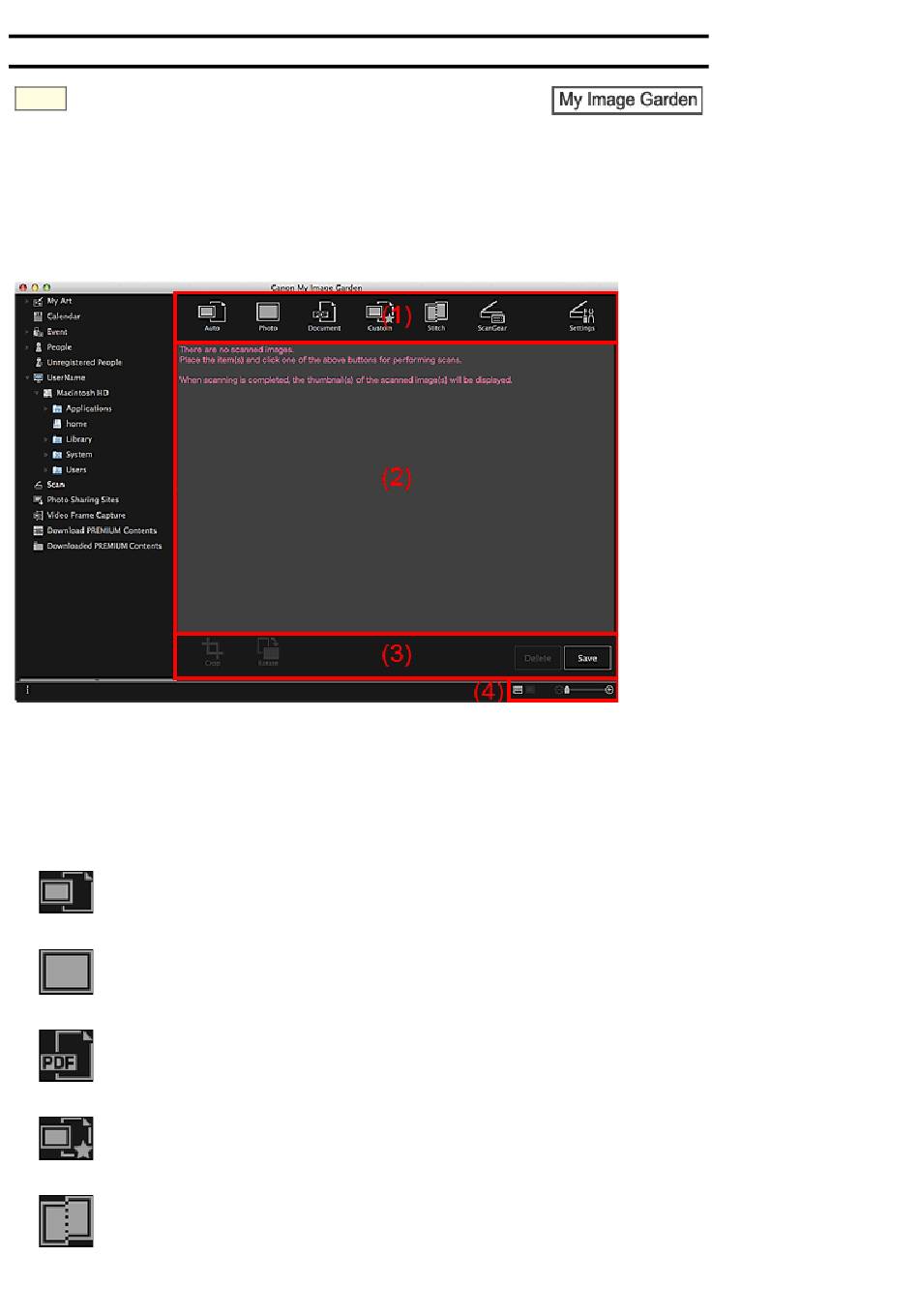The image size is (919, 1316).
Task: Open Downloaded PREMIUM Contents
Action: pos(98,547)
